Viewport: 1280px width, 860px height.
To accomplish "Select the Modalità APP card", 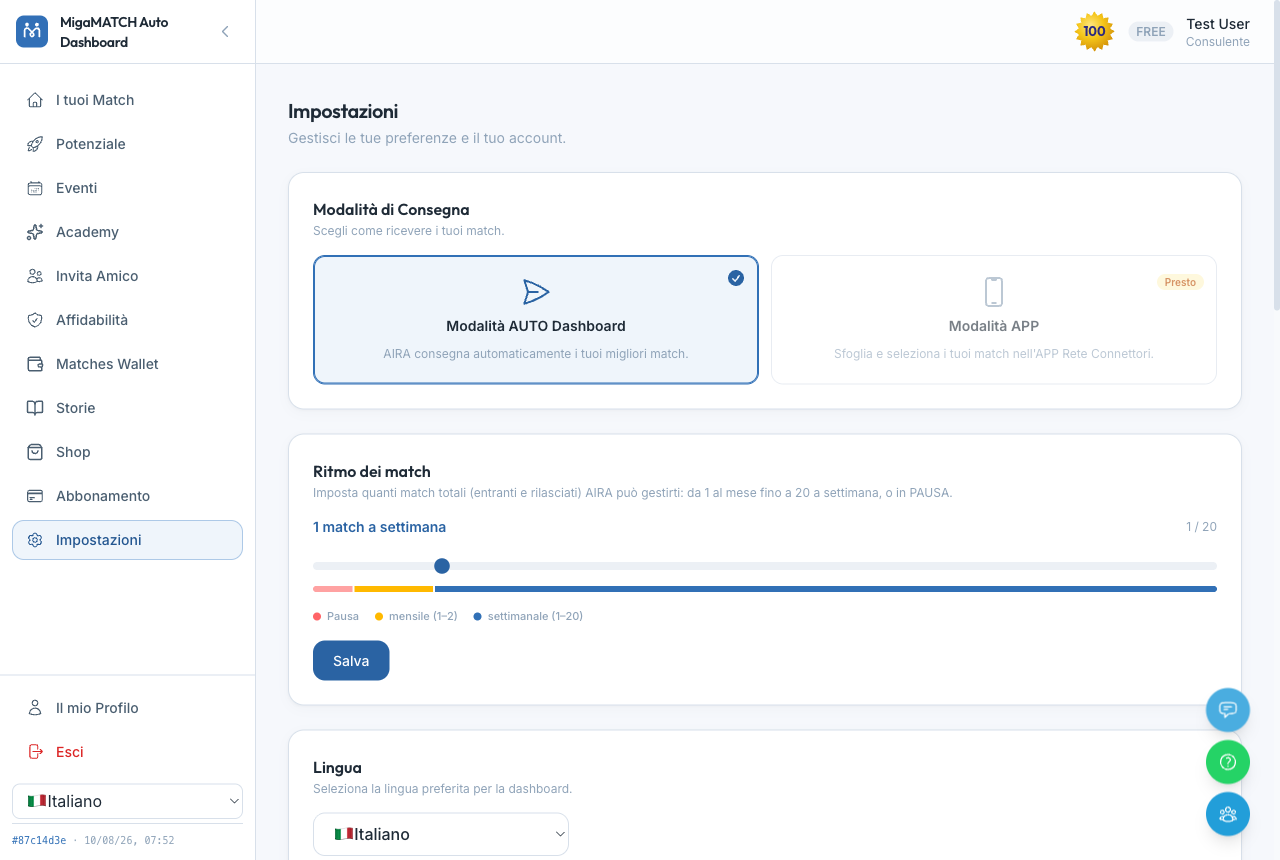I will point(994,320).
